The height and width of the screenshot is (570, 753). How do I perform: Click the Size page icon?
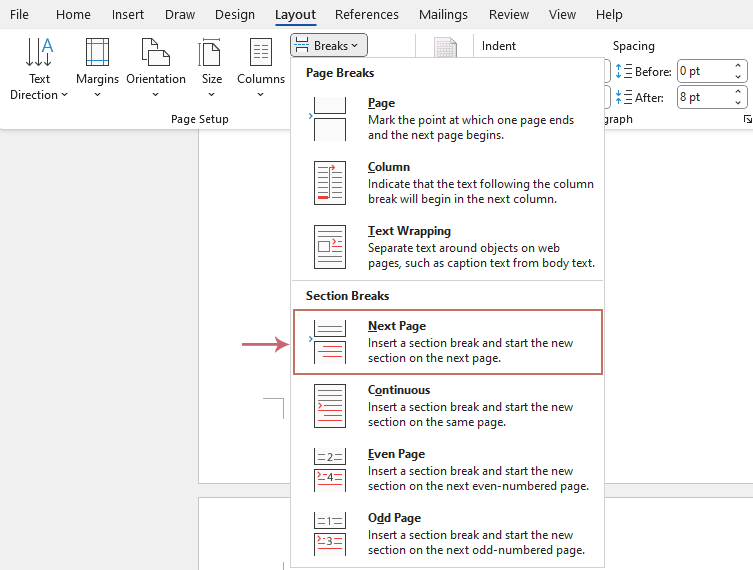pos(211,52)
